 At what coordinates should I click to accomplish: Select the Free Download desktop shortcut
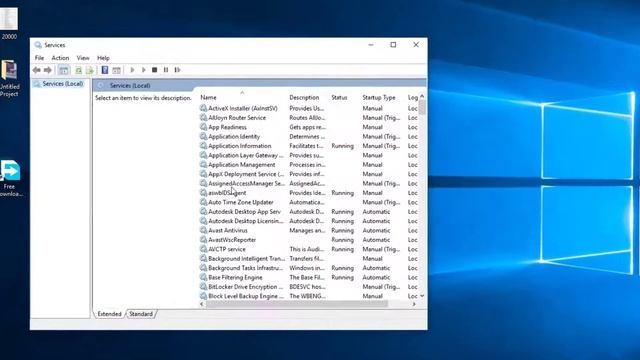[10, 179]
